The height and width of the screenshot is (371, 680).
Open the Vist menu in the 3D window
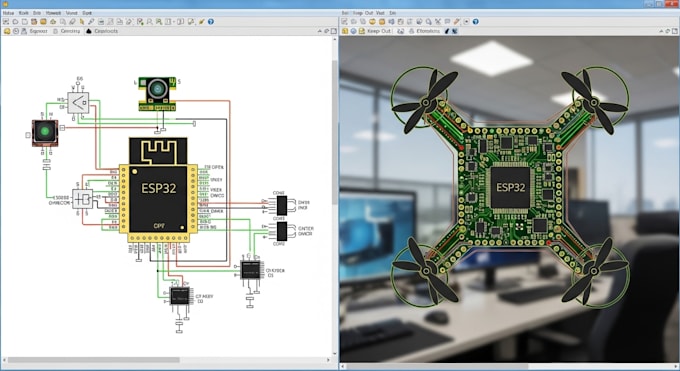click(x=380, y=13)
